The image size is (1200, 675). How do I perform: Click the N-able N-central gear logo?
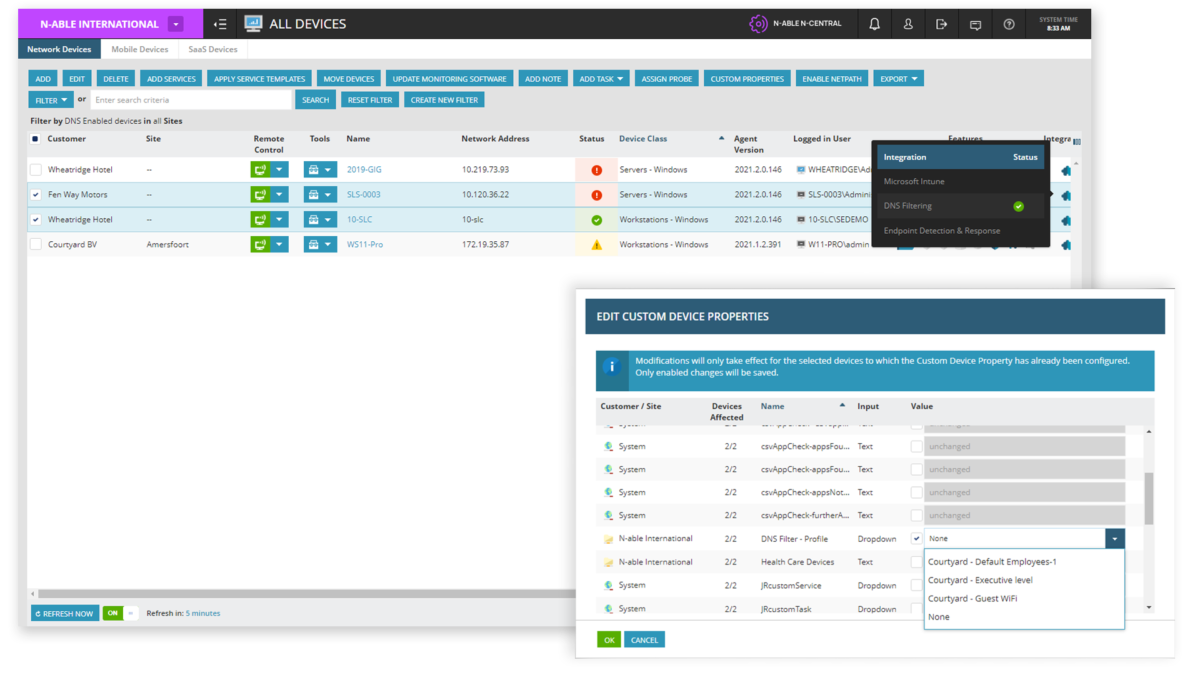tap(759, 24)
